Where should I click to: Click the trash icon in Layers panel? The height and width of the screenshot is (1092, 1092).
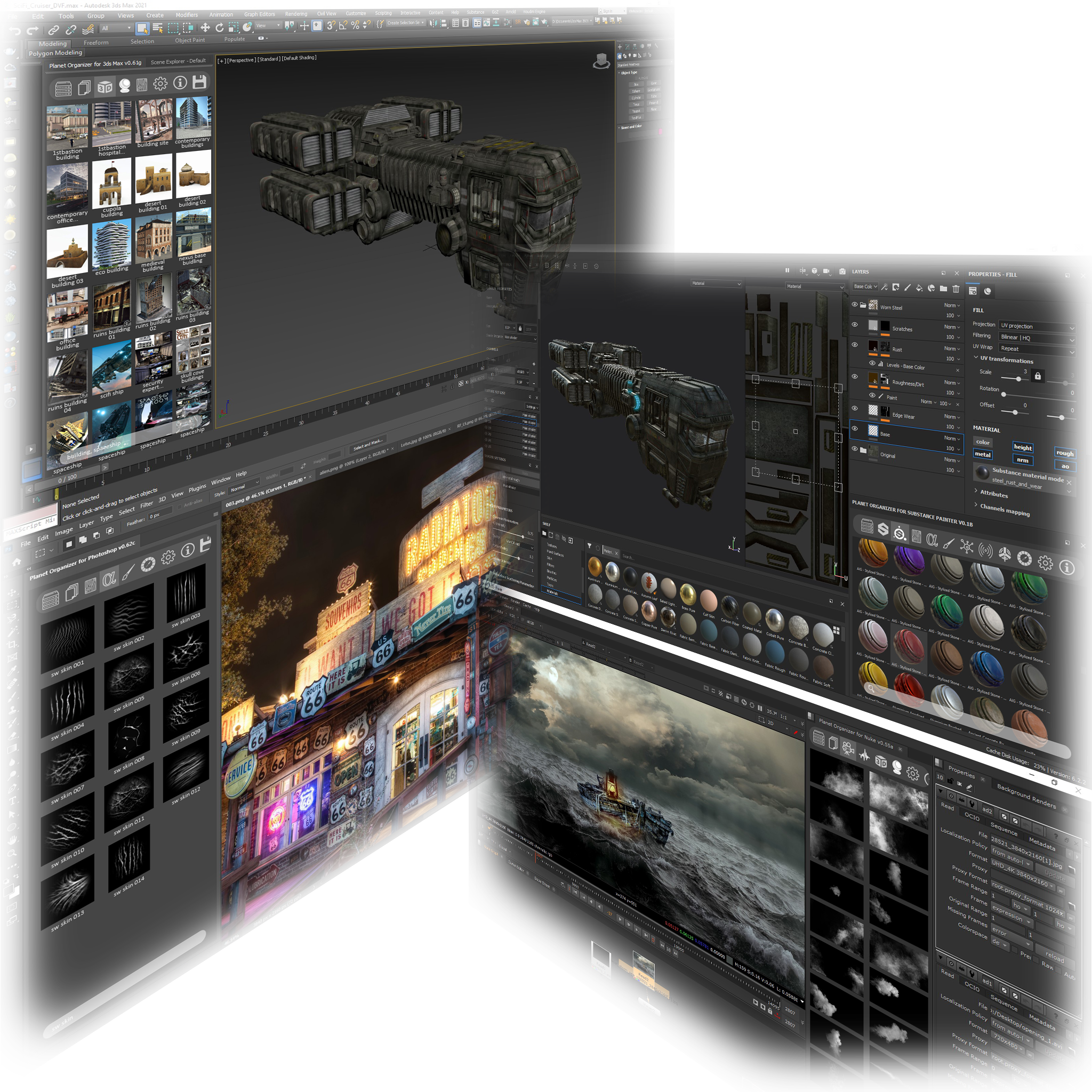click(x=956, y=288)
